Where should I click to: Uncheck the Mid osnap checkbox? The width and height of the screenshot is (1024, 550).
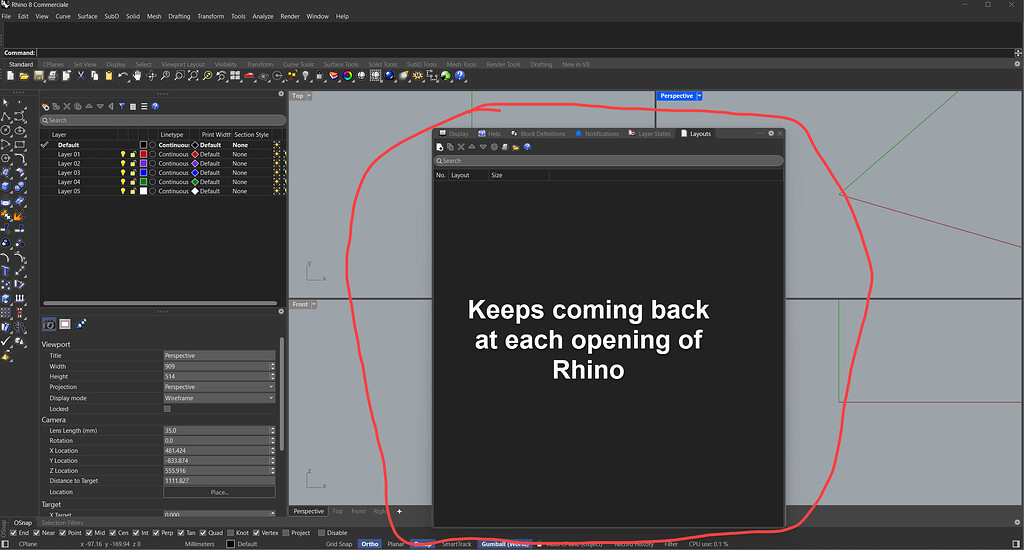click(x=89, y=533)
